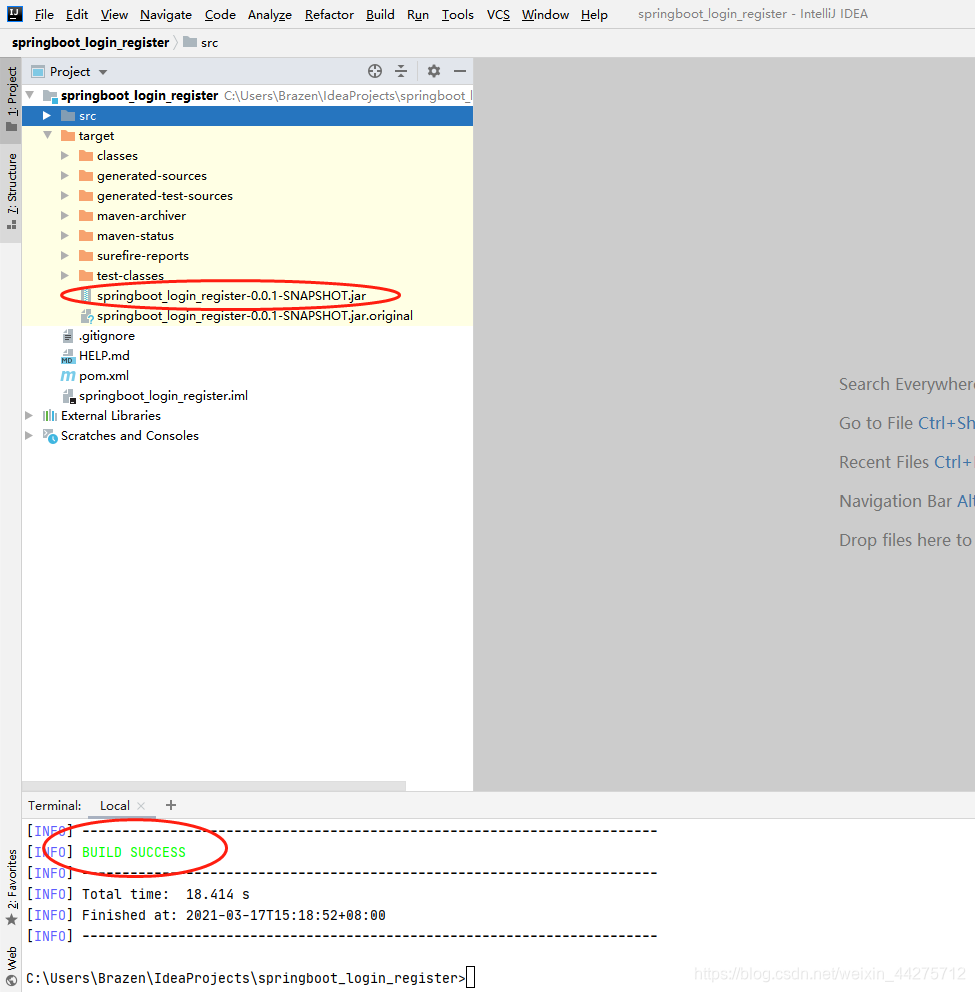Screen dimensions: 975x992
Task: Open the 2: Favorites tool window tab
Action: [11, 887]
